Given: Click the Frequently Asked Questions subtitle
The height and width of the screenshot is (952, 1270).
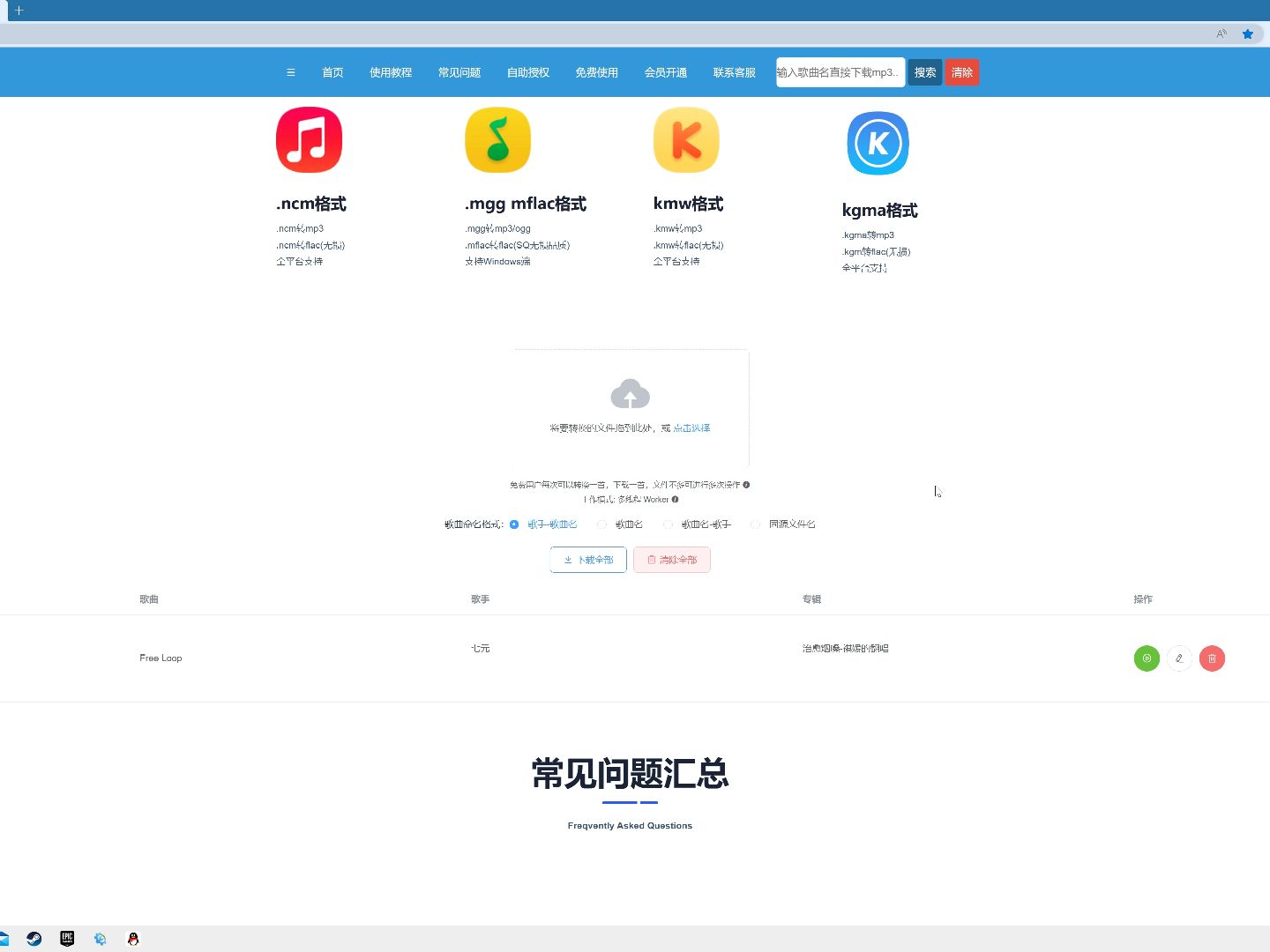Looking at the screenshot, I should click(x=630, y=826).
